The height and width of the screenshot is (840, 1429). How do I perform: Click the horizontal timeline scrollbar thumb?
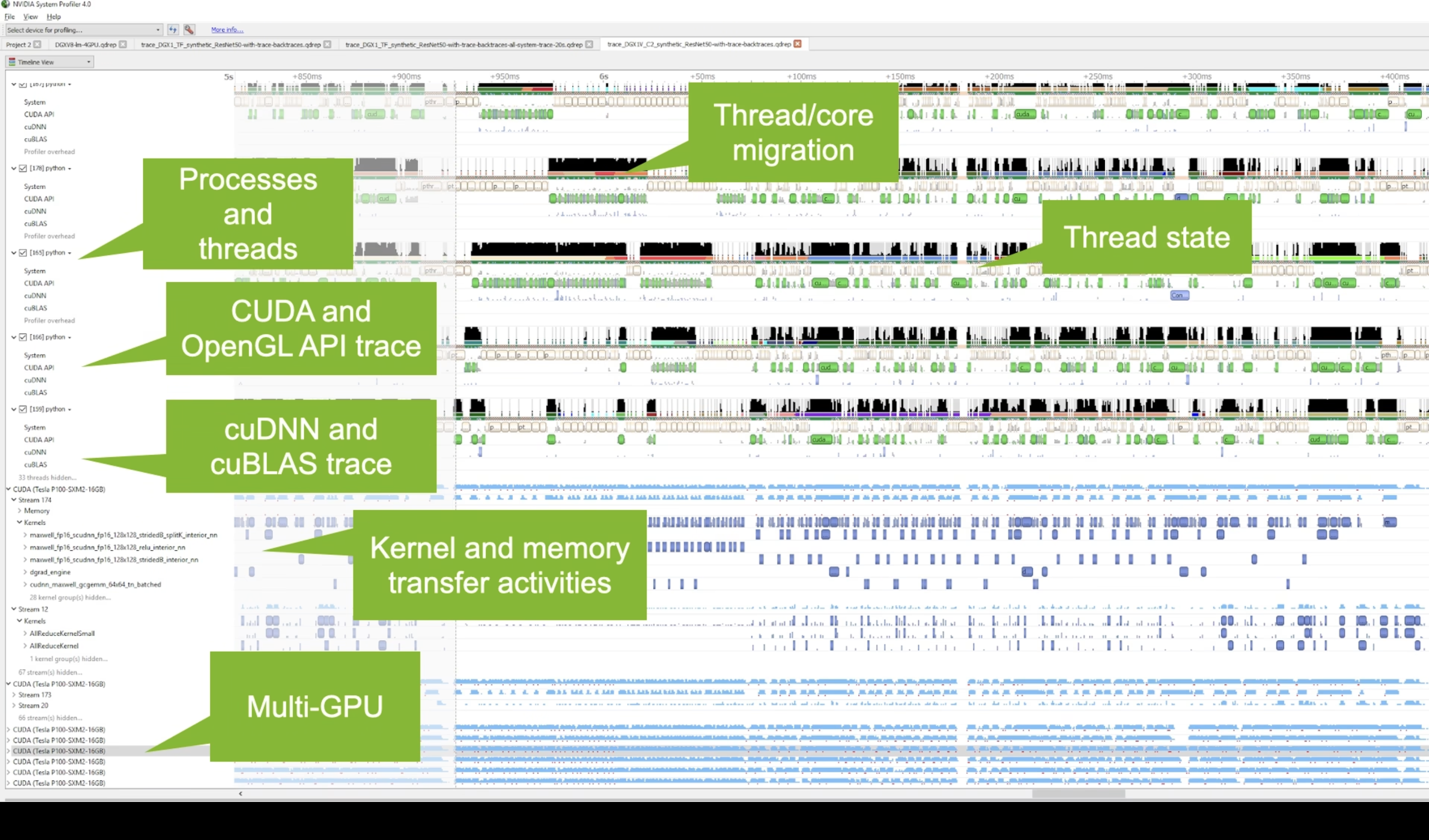coord(1078,794)
